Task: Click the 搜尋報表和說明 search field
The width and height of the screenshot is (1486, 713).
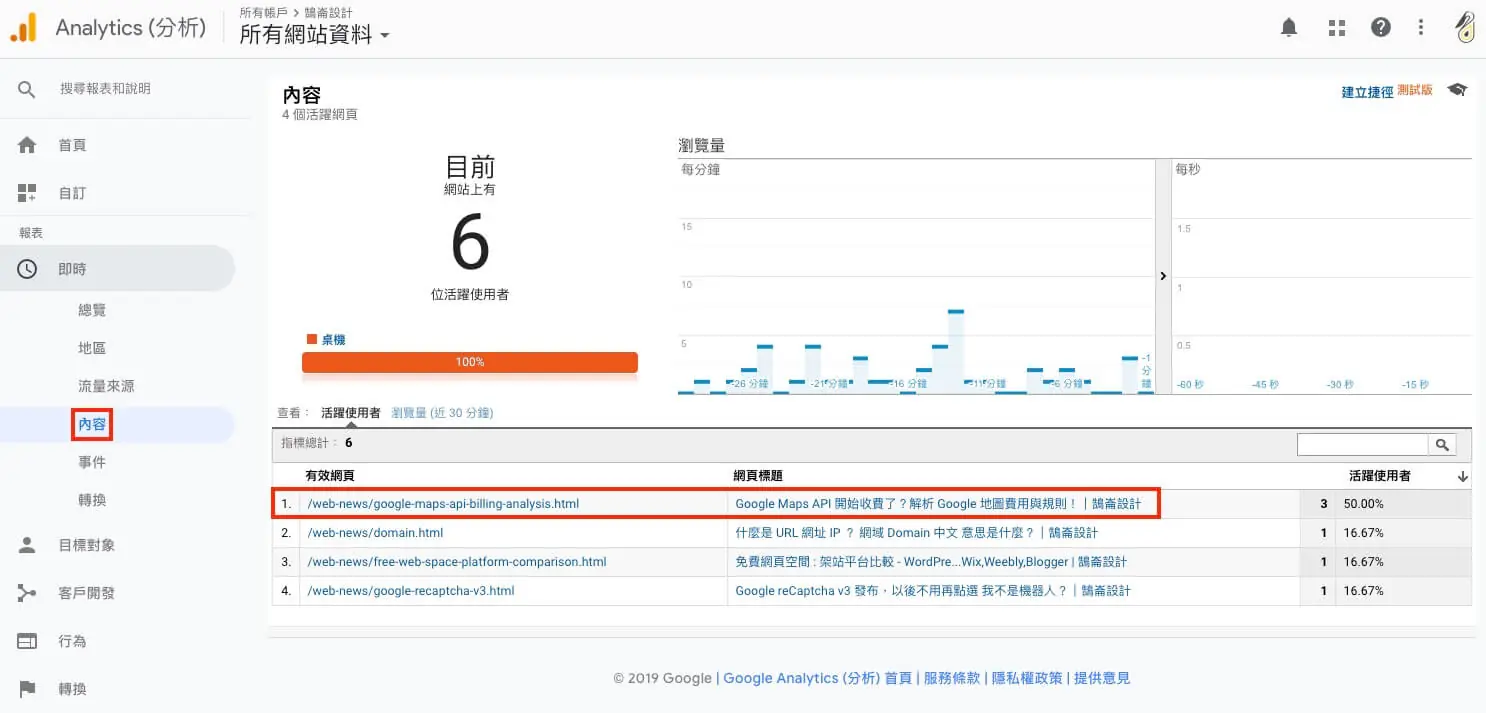Action: [x=105, y=89]
